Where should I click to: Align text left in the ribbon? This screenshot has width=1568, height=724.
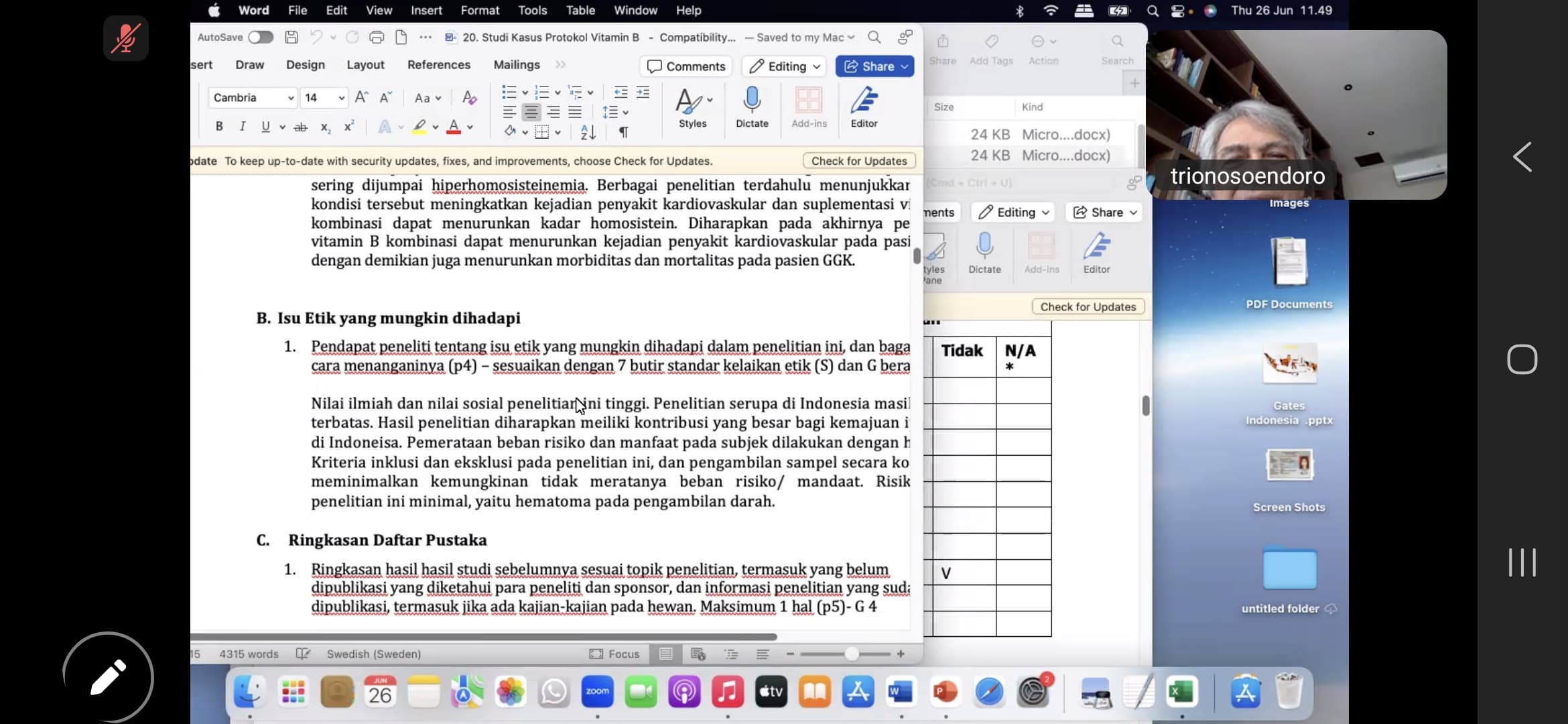(509, 112)
